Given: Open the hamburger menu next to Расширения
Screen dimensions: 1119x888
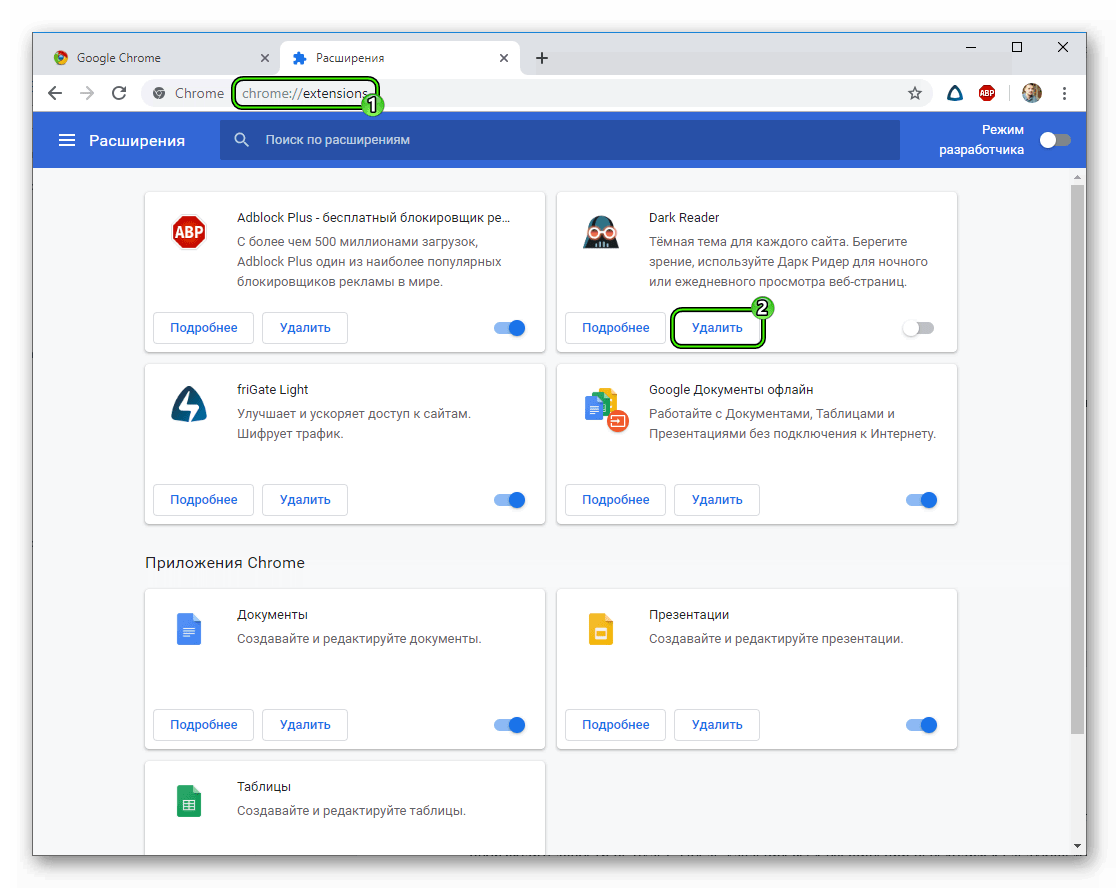Looking at the screenshot, I should [x=66, y=140].
